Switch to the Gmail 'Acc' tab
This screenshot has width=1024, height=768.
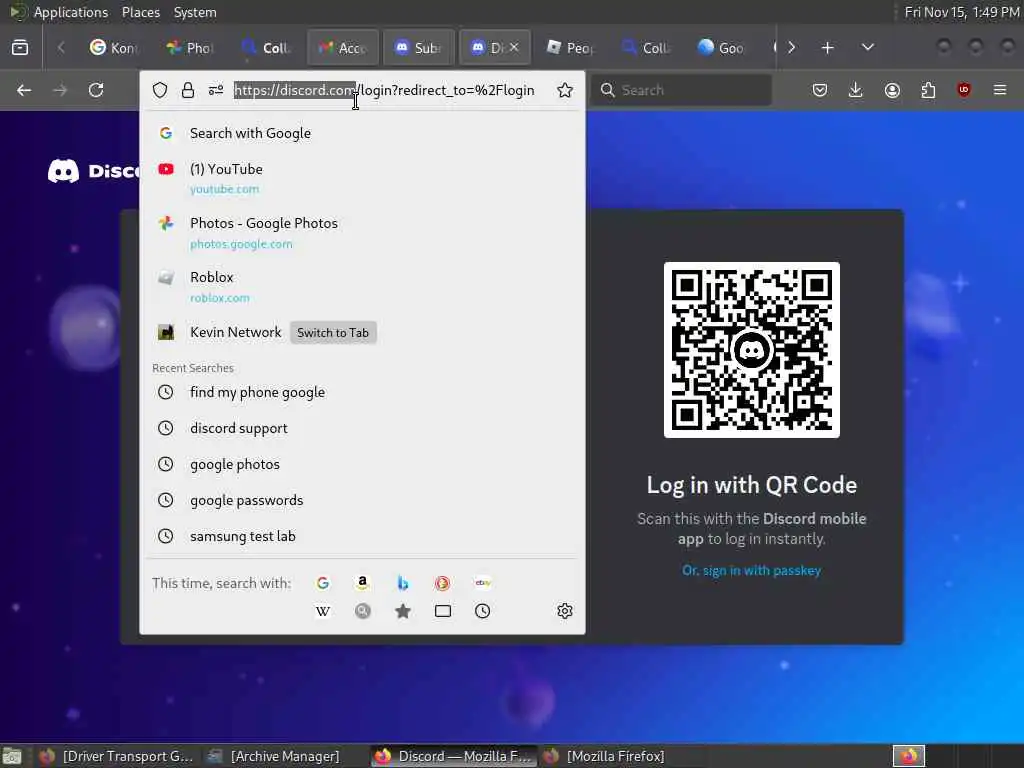pyautogui.click(x=342, y=48)
